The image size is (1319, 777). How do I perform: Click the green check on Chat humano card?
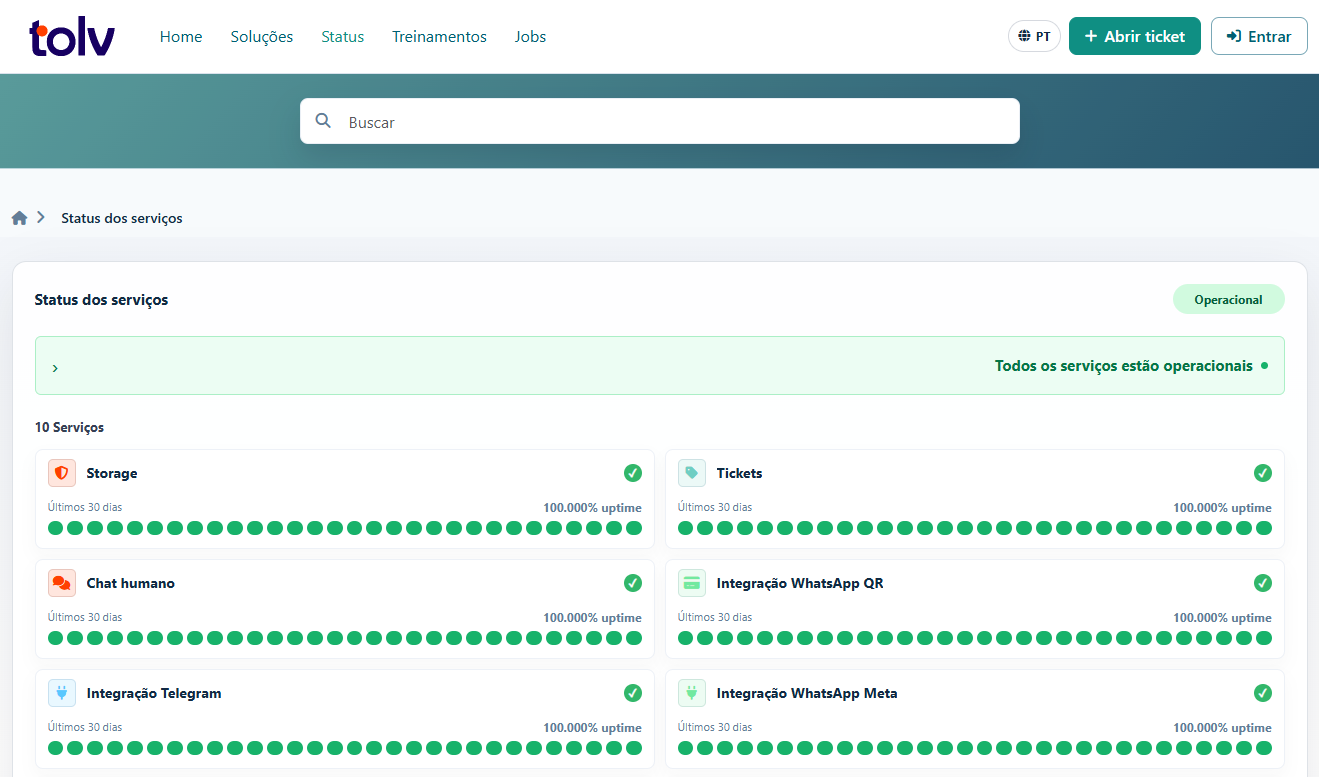click(633, 583)
